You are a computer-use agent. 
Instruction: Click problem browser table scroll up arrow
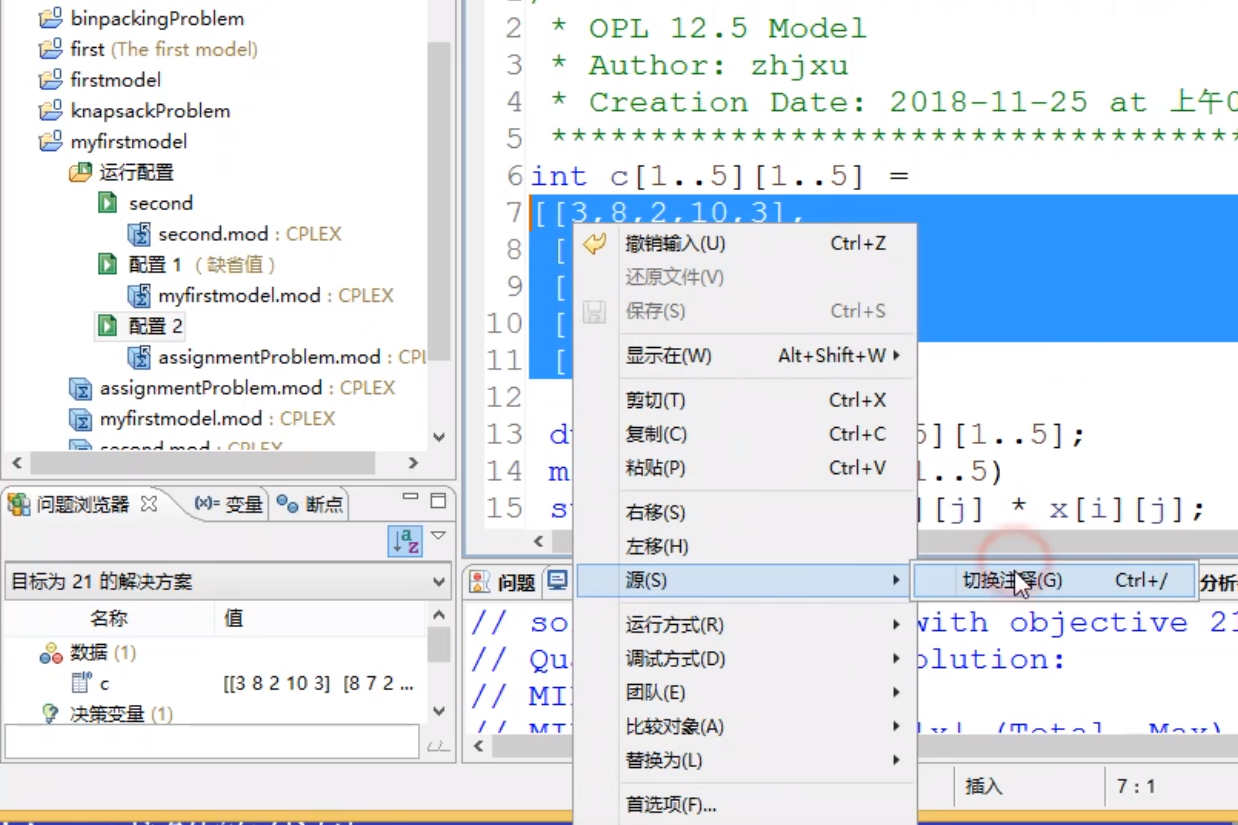coord(439,615)
